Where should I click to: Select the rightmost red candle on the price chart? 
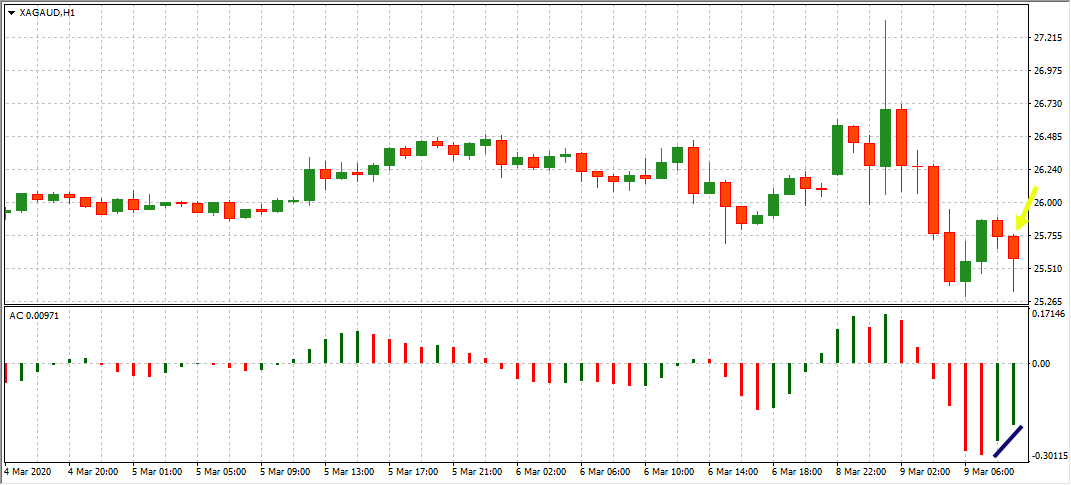[1013, 247]
